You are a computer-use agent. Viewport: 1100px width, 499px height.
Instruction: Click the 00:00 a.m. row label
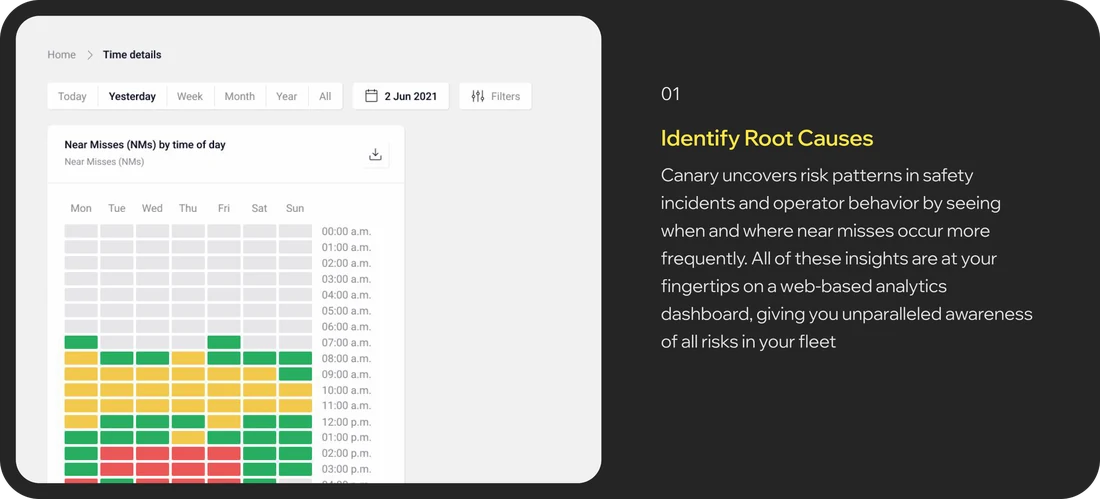[347, 231]
